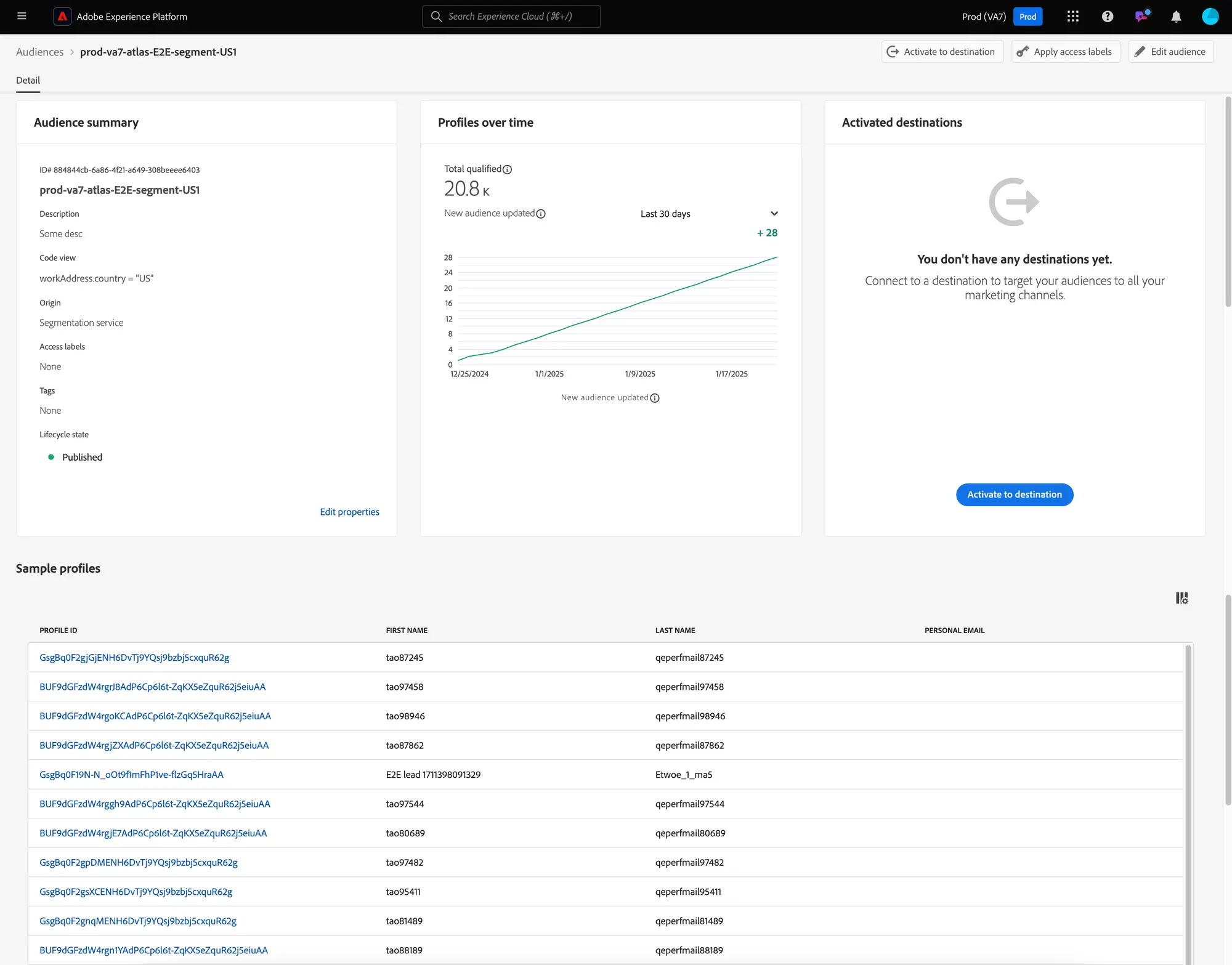
Task: Open the Prod (VA7) sandbox selector
Action: [x=984, y=17]
